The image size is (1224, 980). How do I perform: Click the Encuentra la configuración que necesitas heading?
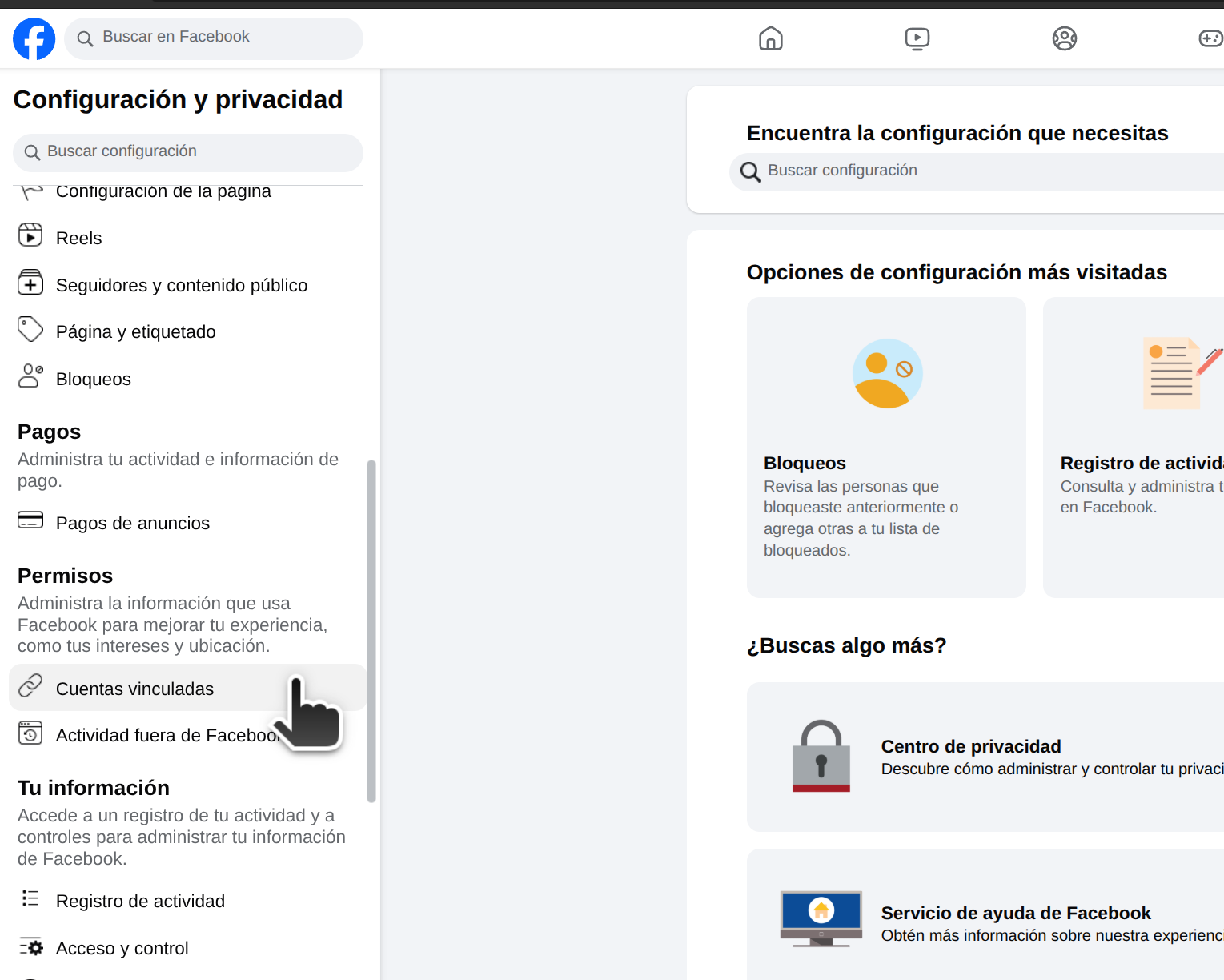click(957, 133)
